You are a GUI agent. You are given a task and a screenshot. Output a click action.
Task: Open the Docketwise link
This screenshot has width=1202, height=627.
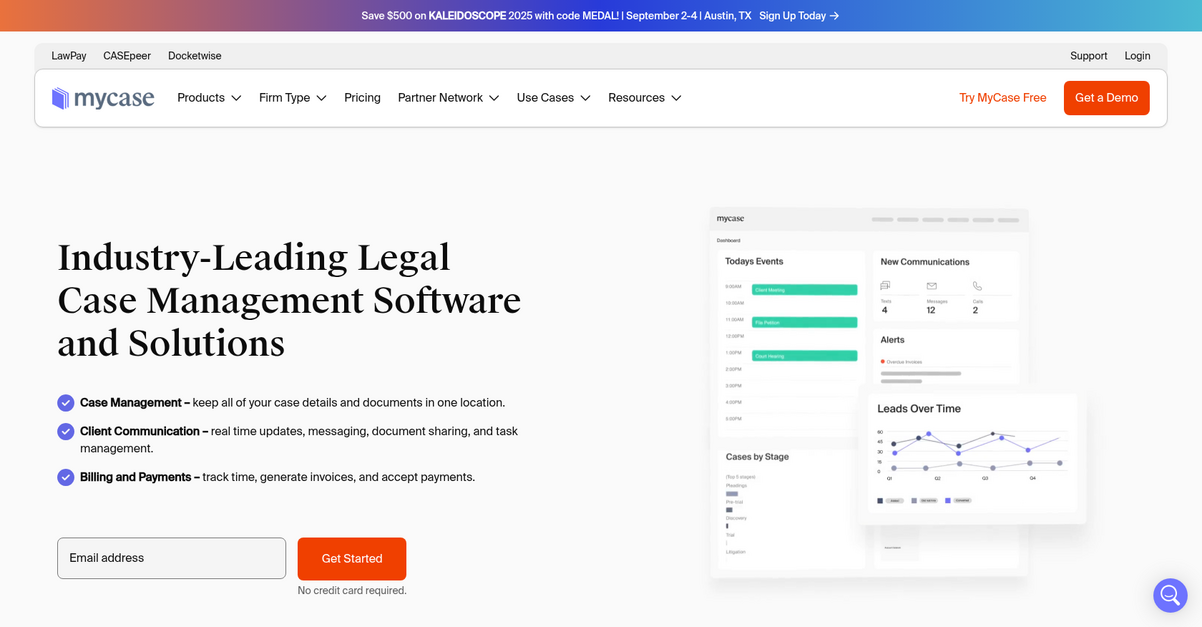[195, 56]
